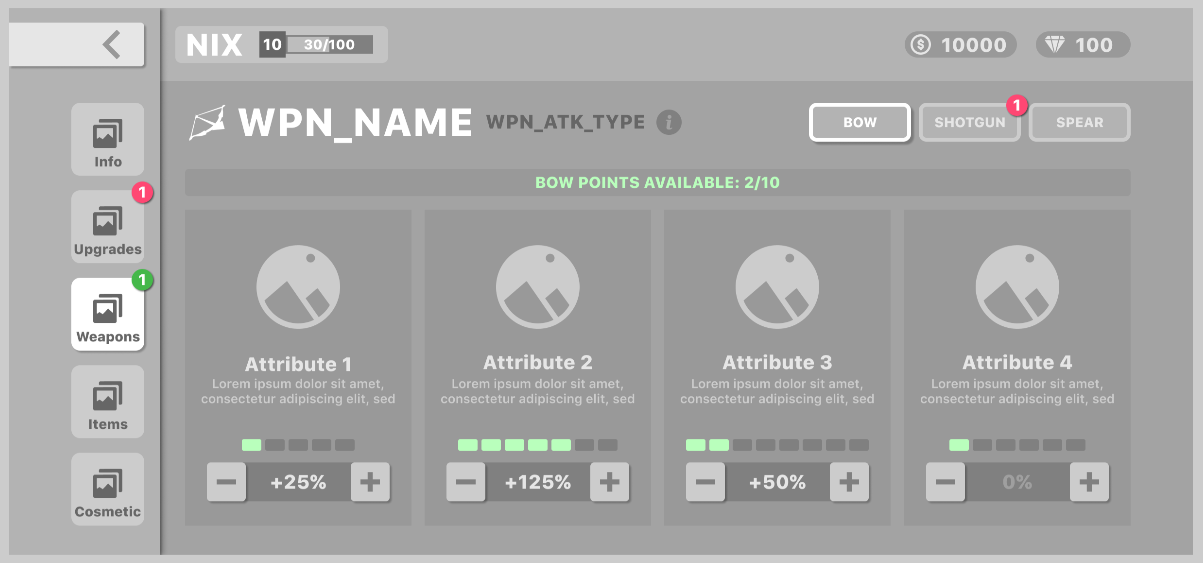The image size is (1203, 563).
Task: Select the SPEAR weapon button
Action: click(1080, 123)
